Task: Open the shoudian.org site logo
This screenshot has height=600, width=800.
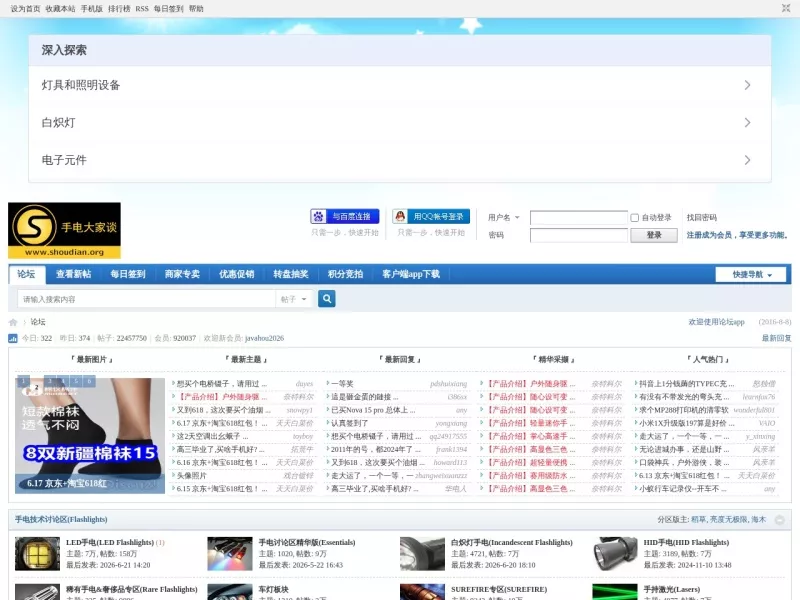Action: pos(64,231)
